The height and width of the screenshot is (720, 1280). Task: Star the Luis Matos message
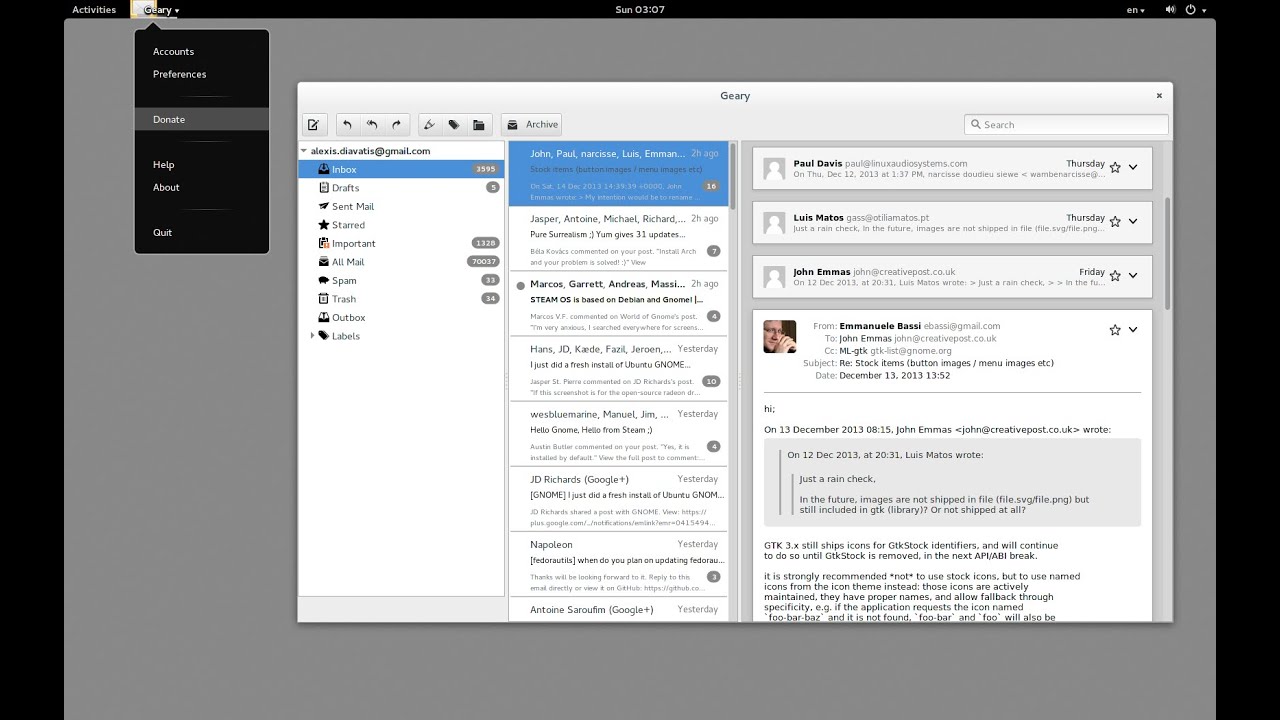[x=1115, y=221]
